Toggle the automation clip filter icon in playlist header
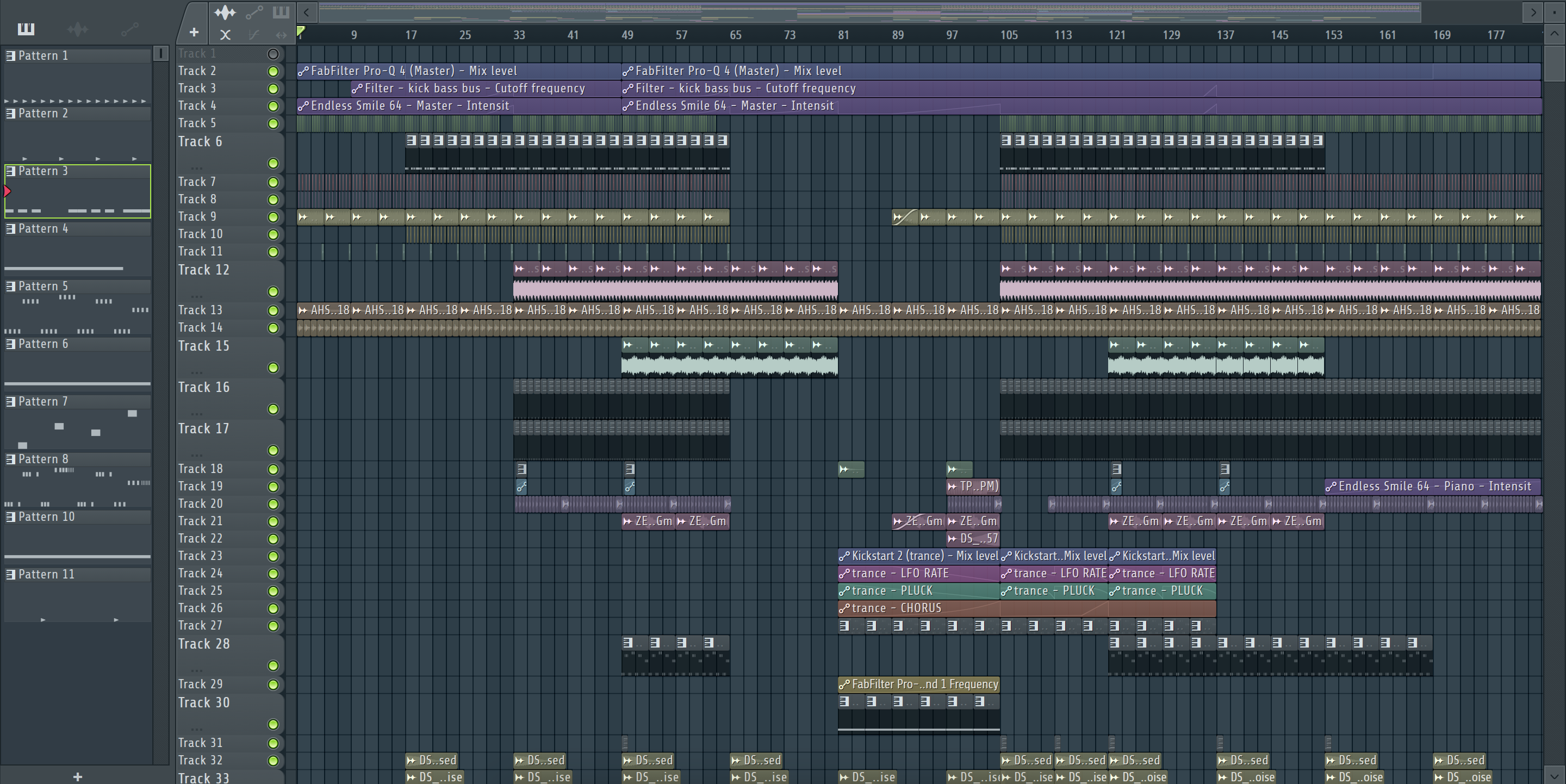This screenshot has height=784, width=1566. [x=254, y=11]
